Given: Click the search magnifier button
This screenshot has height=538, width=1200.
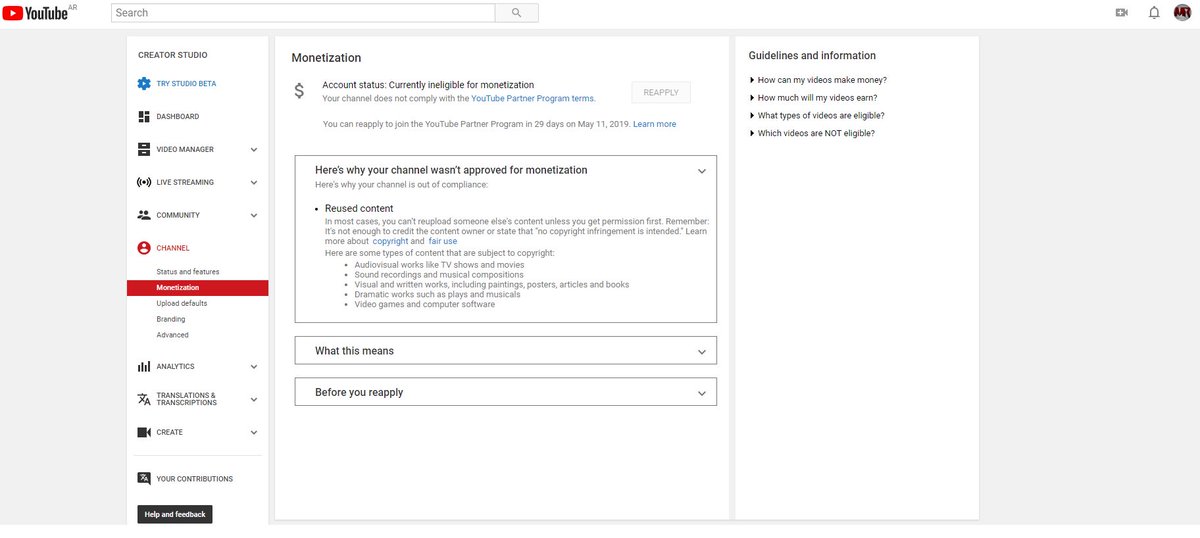Looking at the screenshot, I should [516, 13].
